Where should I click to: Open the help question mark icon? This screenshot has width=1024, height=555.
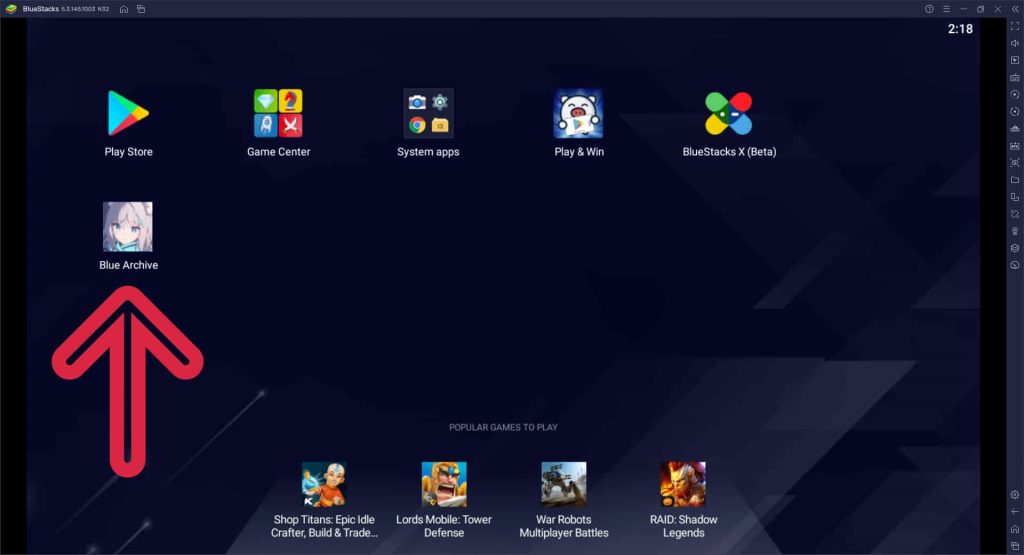pos(929,9)
